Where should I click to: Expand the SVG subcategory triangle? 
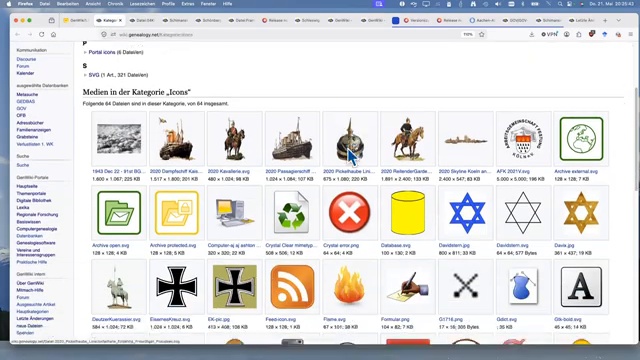coord(85,75)
